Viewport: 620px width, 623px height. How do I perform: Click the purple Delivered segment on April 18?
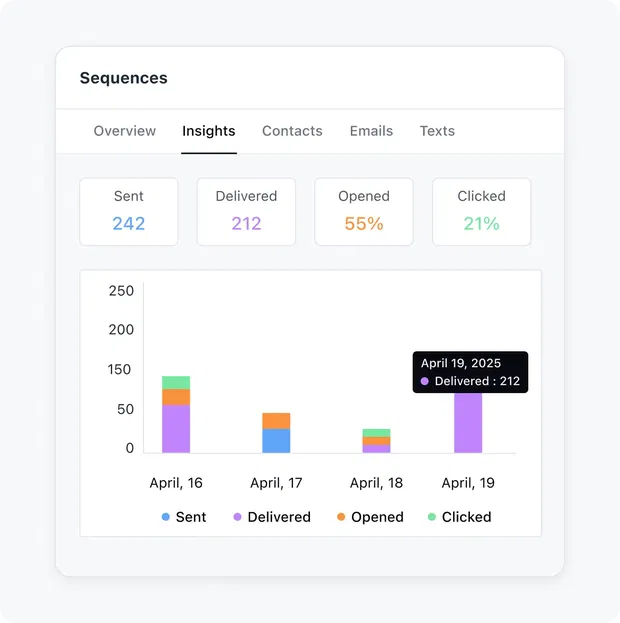click(x=376, y=449)
